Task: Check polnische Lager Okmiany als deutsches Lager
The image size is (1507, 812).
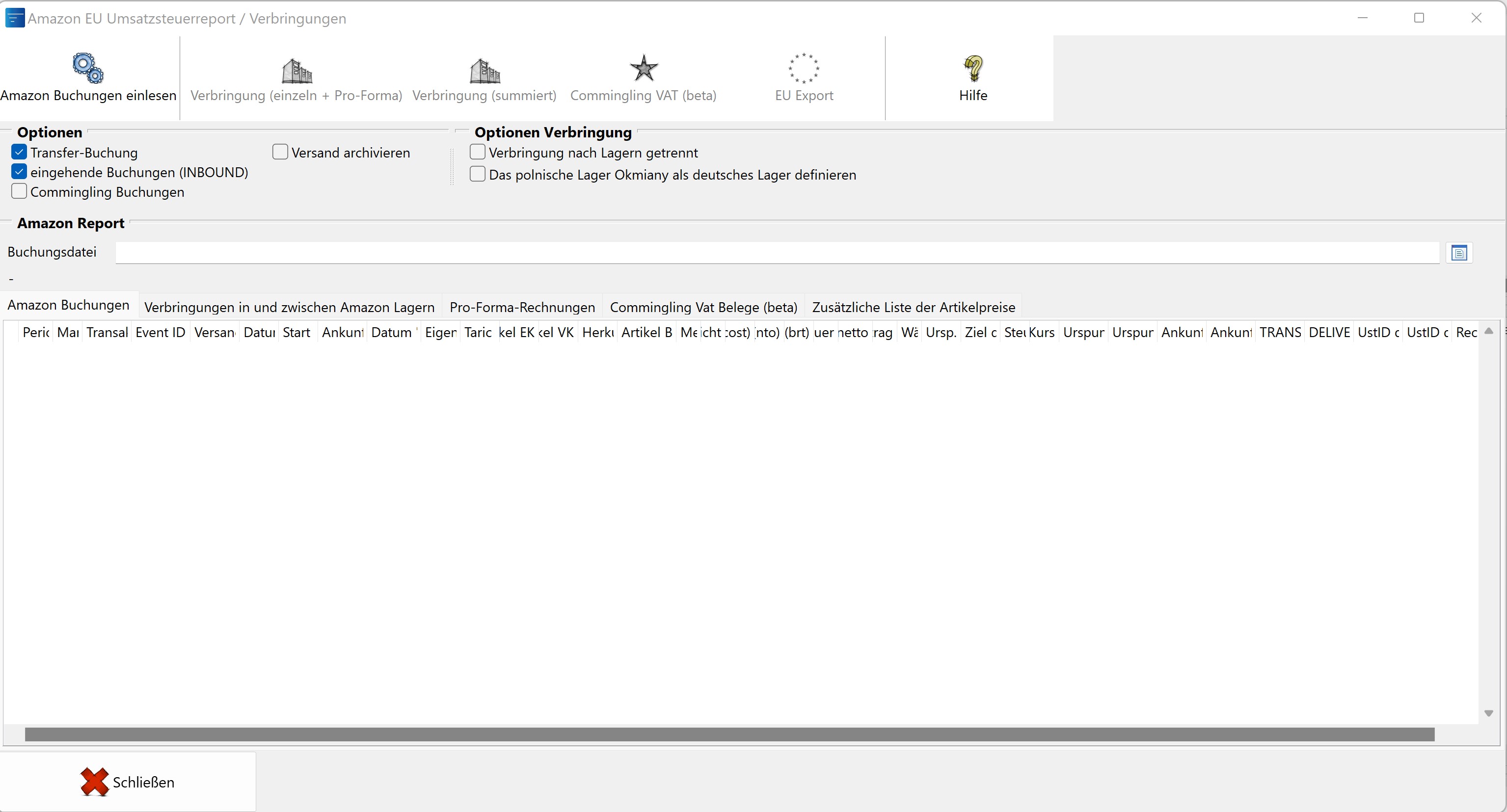Action: (x=477, y=174)
